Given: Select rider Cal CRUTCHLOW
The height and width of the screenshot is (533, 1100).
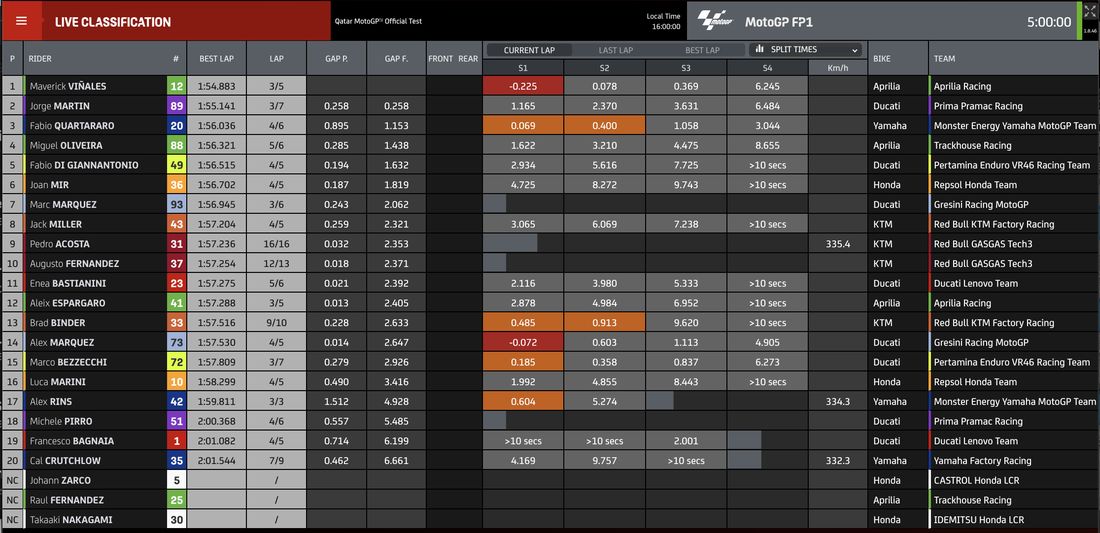Looking at the screenshot, I should (65, 461).
